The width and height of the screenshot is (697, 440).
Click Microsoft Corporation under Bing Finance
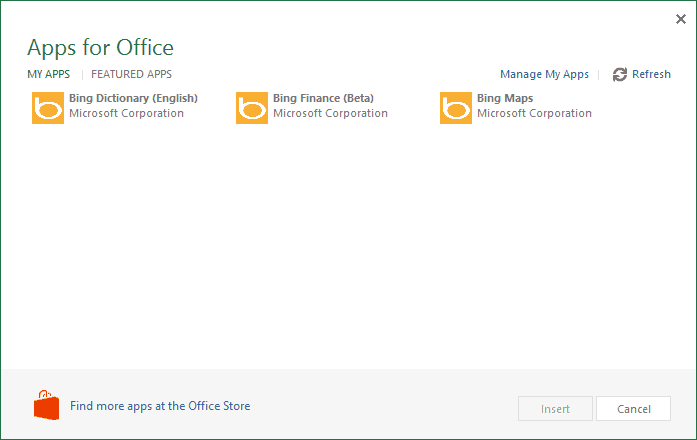click(x=330, y=113)
